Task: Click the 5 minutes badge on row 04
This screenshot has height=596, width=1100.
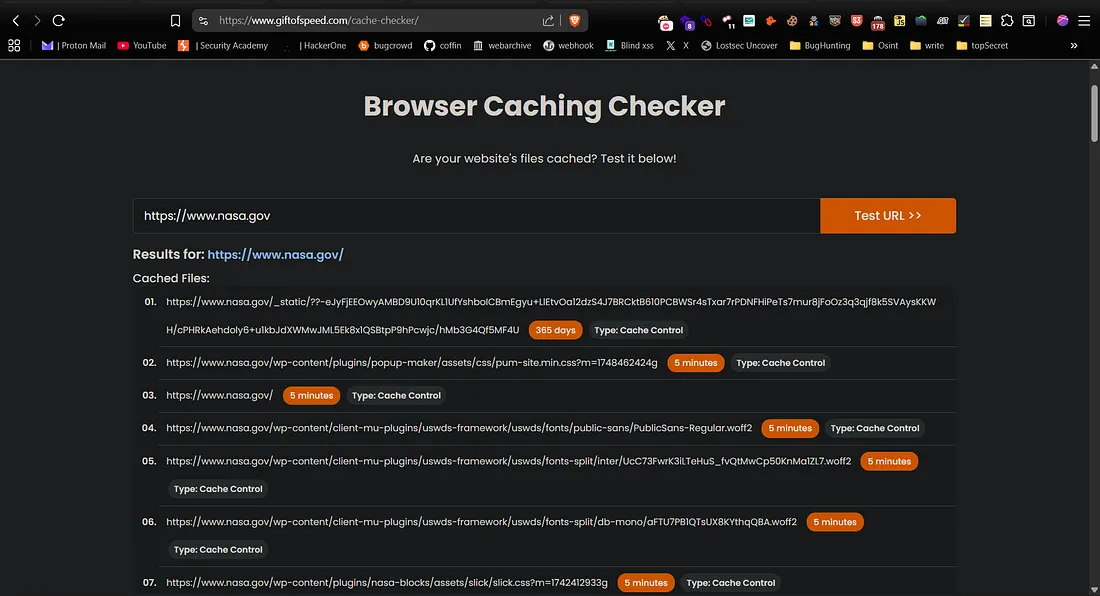Action: click(790, 428)
